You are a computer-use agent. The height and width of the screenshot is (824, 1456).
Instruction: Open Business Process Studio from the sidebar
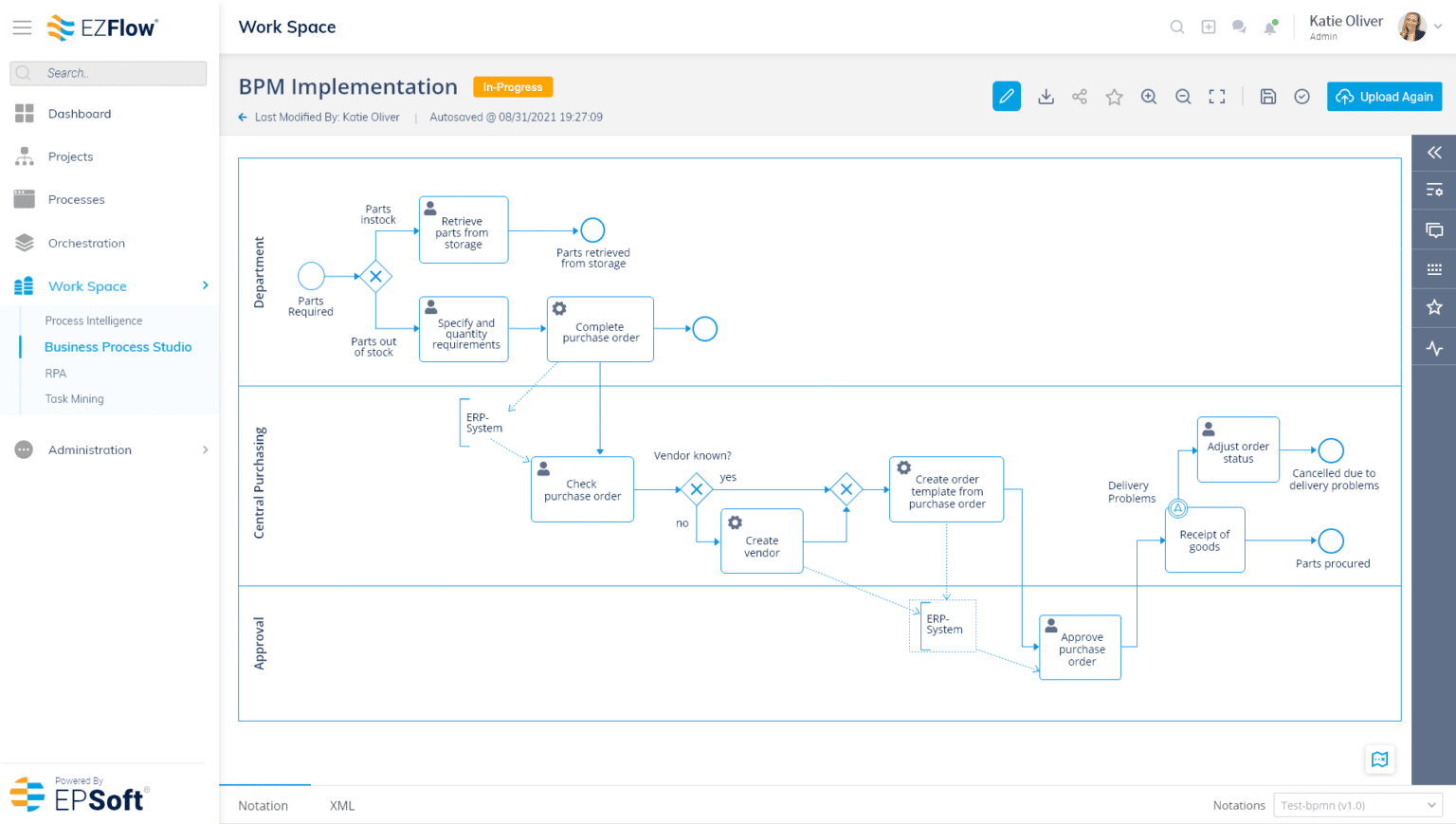coord(118,346)
